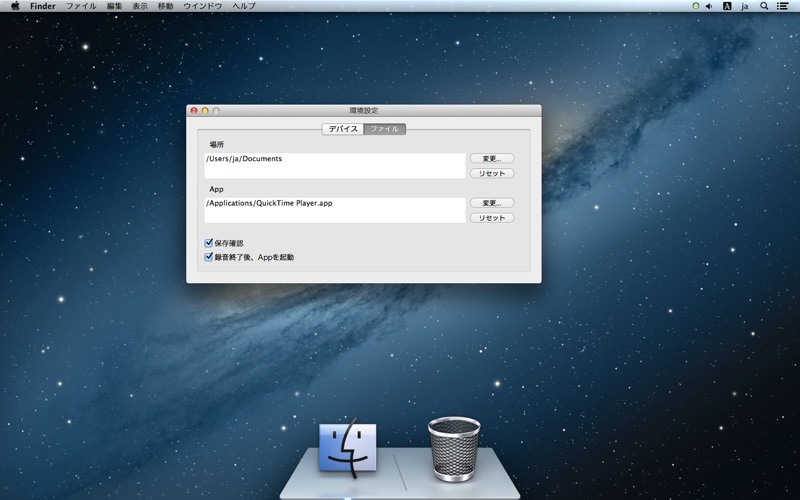Select the ファイル tab
Image resolution: width=800 pixels, height=500 pixels.
click(385, 129)
